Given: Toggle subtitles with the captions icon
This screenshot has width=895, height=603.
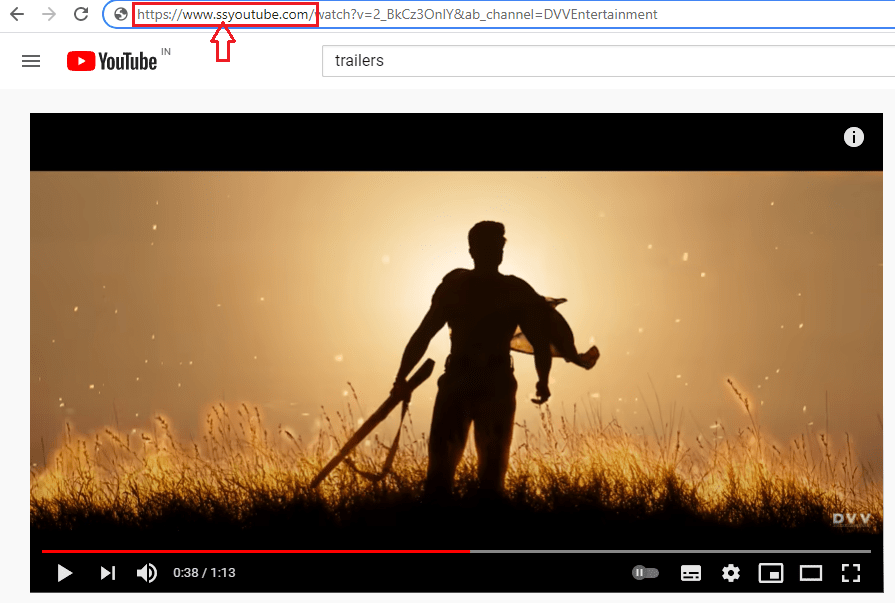Looking at the screenshot, I should (x=691, y=573).
